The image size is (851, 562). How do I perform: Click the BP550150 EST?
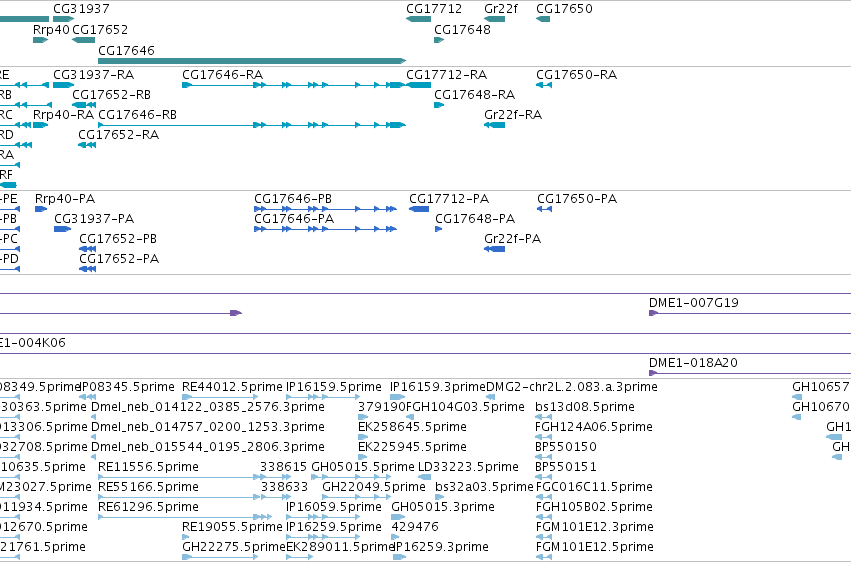pyautogui.click(x=543, y=457)
